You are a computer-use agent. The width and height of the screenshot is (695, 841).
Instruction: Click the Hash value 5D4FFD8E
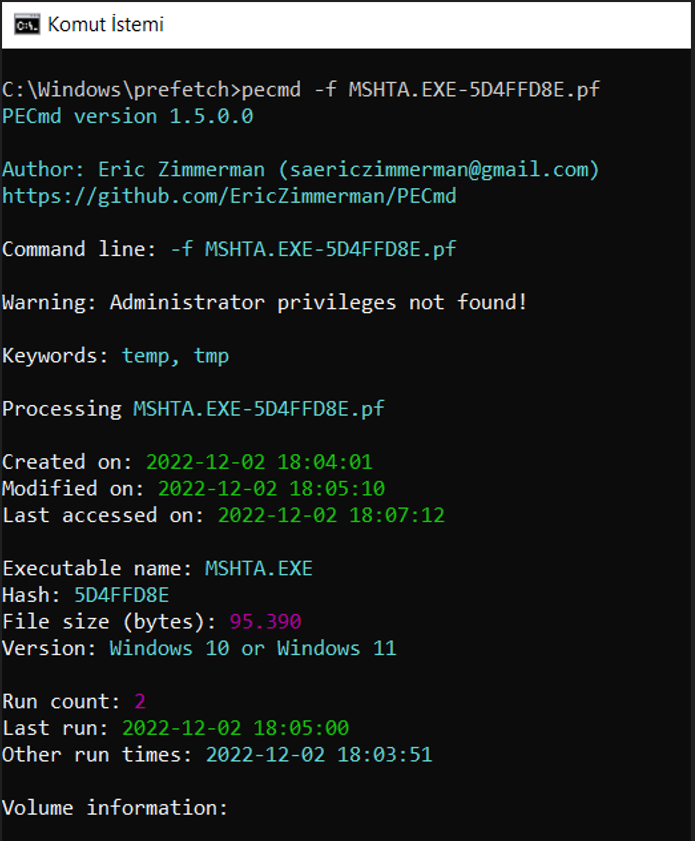coord(122,595)
